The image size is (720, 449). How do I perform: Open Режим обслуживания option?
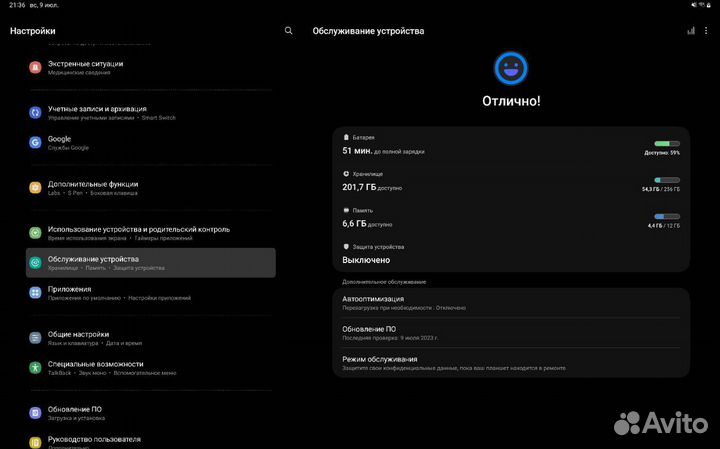pos(510,363)
